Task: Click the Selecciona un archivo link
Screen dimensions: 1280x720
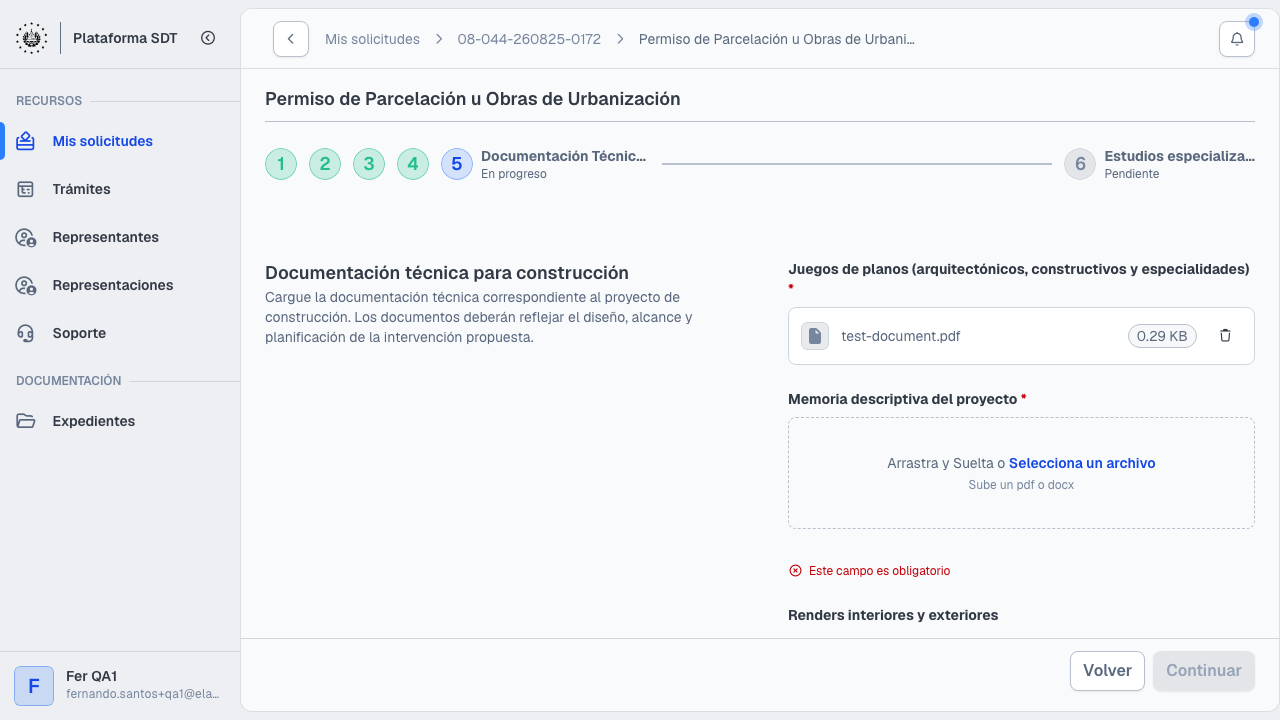Action: pos(1082,463)
